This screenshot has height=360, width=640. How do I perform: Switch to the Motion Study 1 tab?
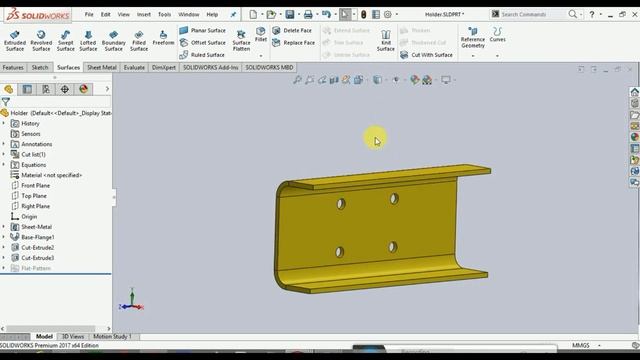(x=112, y=337)
